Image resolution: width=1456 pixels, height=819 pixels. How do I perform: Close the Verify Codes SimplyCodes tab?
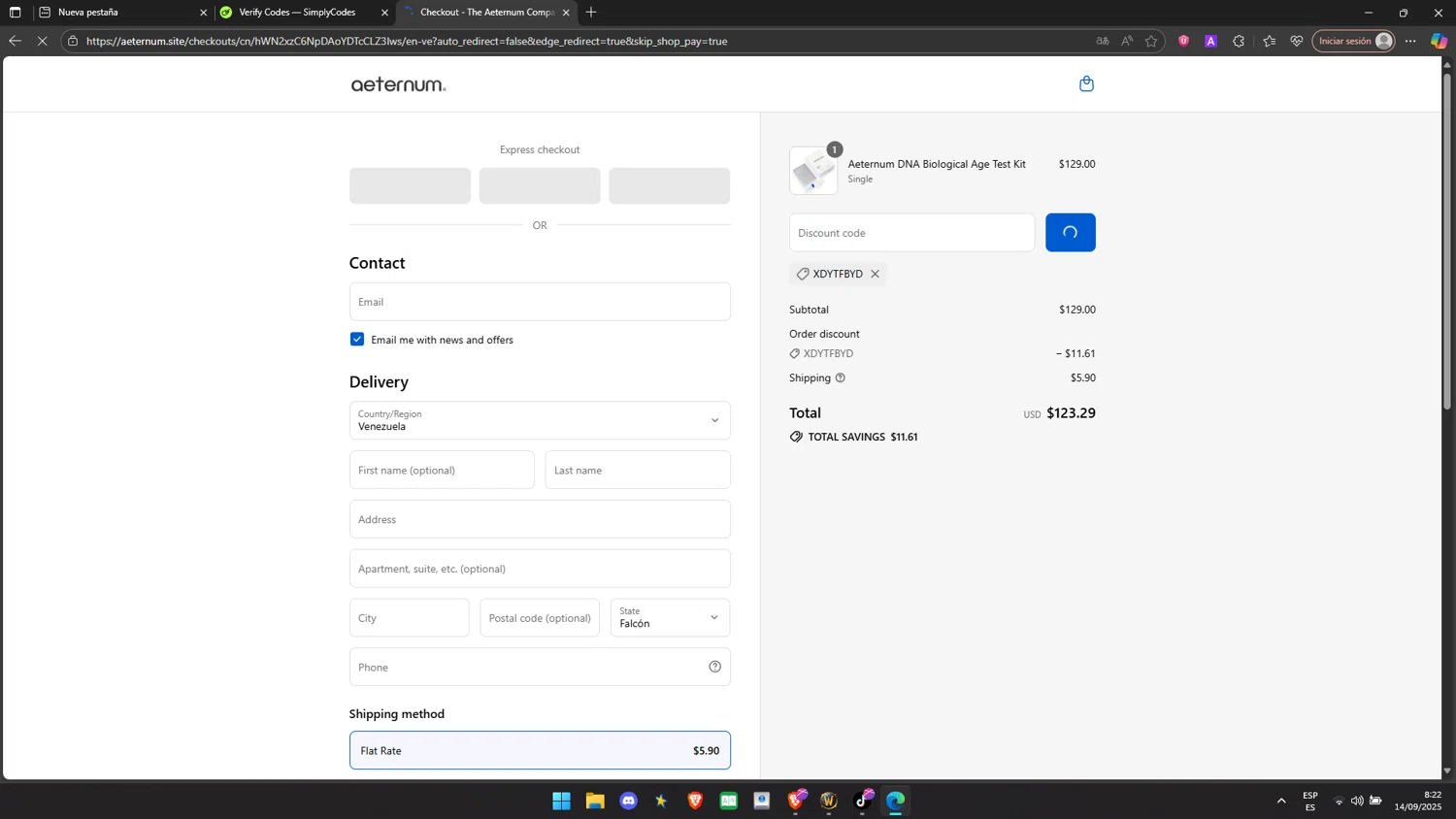click(384, 13)
